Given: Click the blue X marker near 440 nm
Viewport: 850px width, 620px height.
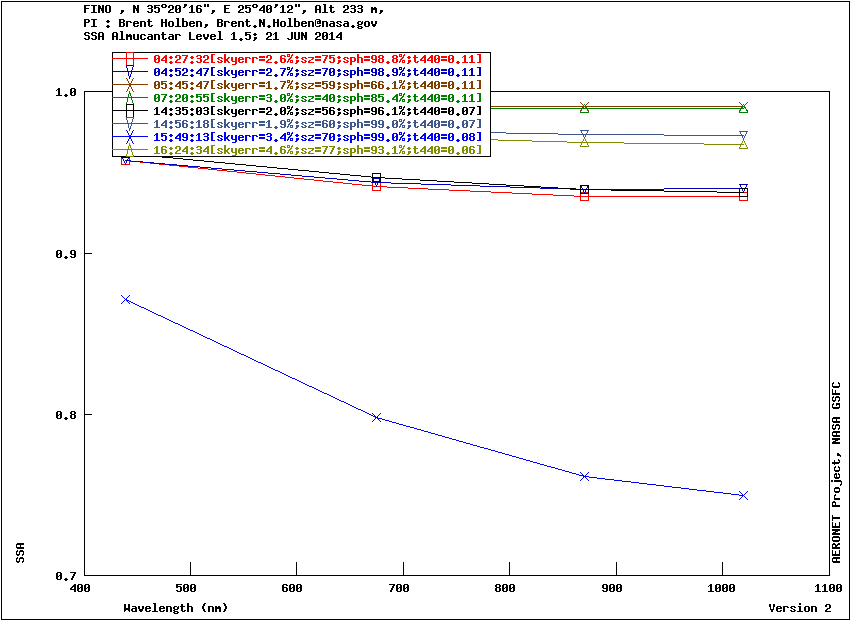Looking at the screenshot, I should click(126, 299).
